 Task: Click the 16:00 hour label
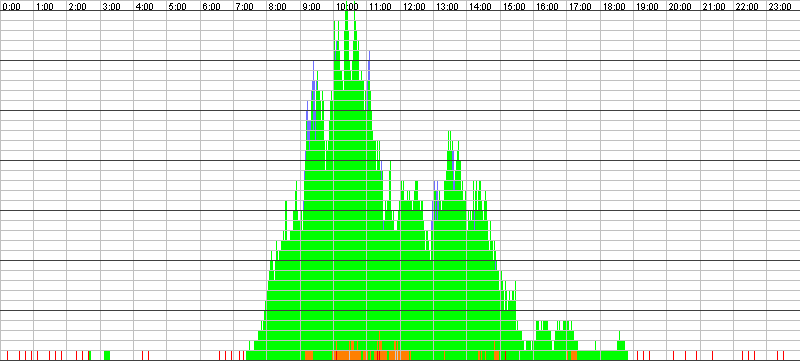pos(547,8)
